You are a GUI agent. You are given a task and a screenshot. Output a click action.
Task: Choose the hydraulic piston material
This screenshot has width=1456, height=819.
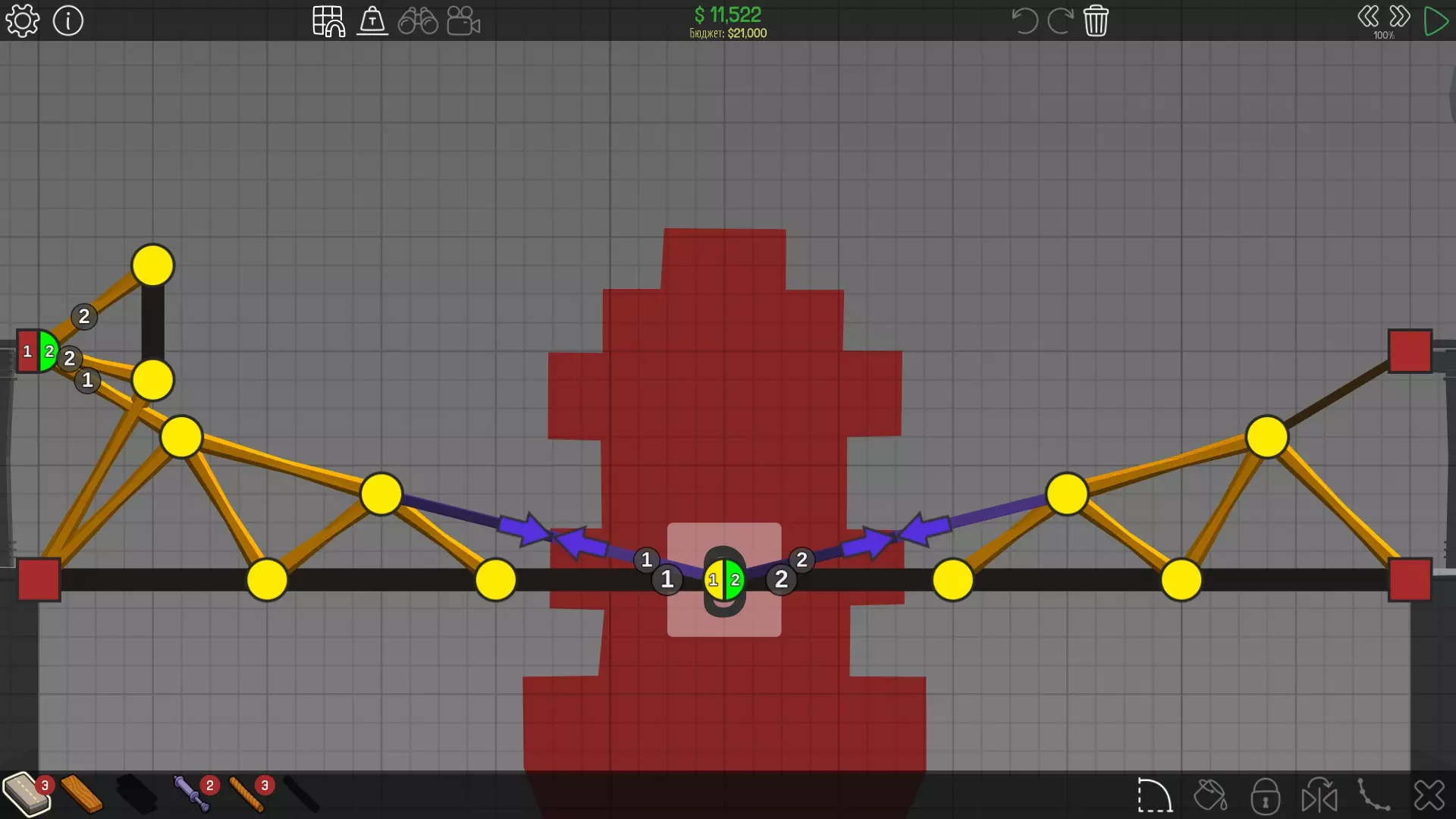tap(190, 793)
